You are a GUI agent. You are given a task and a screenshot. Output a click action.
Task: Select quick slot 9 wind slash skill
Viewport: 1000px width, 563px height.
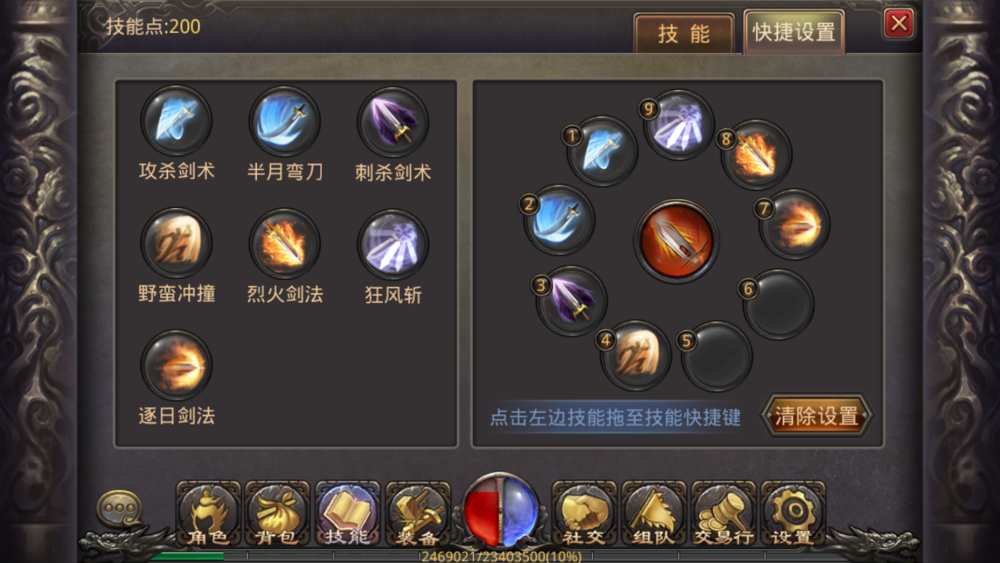click(x=679, y=125)
